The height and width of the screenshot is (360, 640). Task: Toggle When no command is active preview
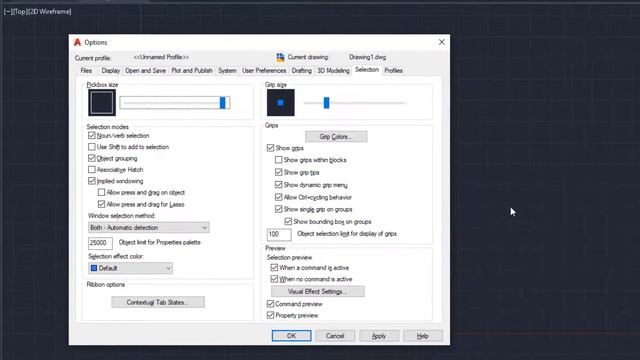point(274,279)
